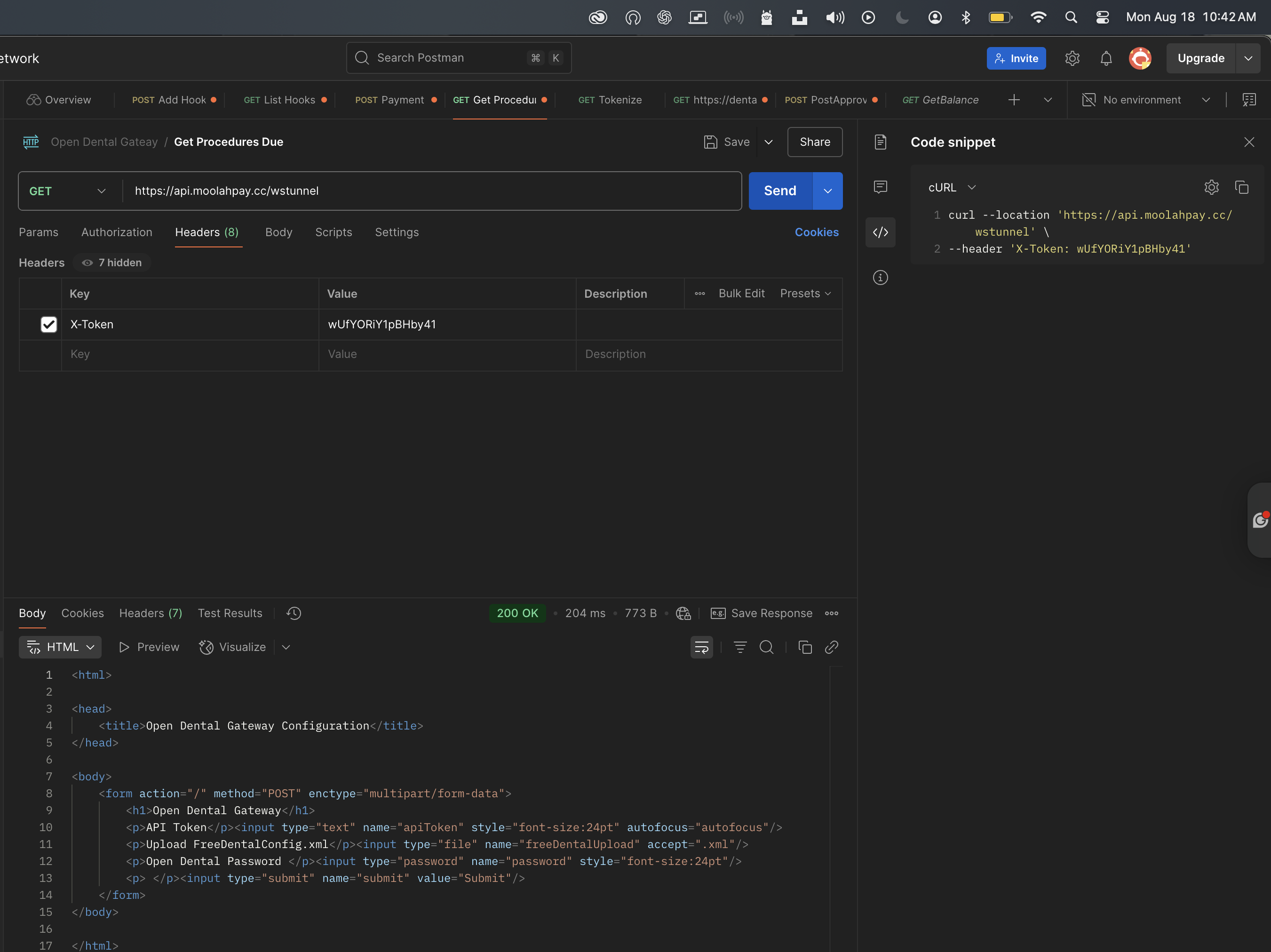Click the request URL field
The image size is (1271, 952).
[431, 191]
